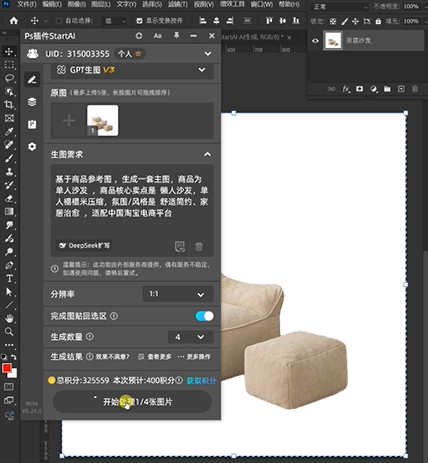
Task: Open StartAI clipboard sidebar icon
Action: click(x=32, y=124)
